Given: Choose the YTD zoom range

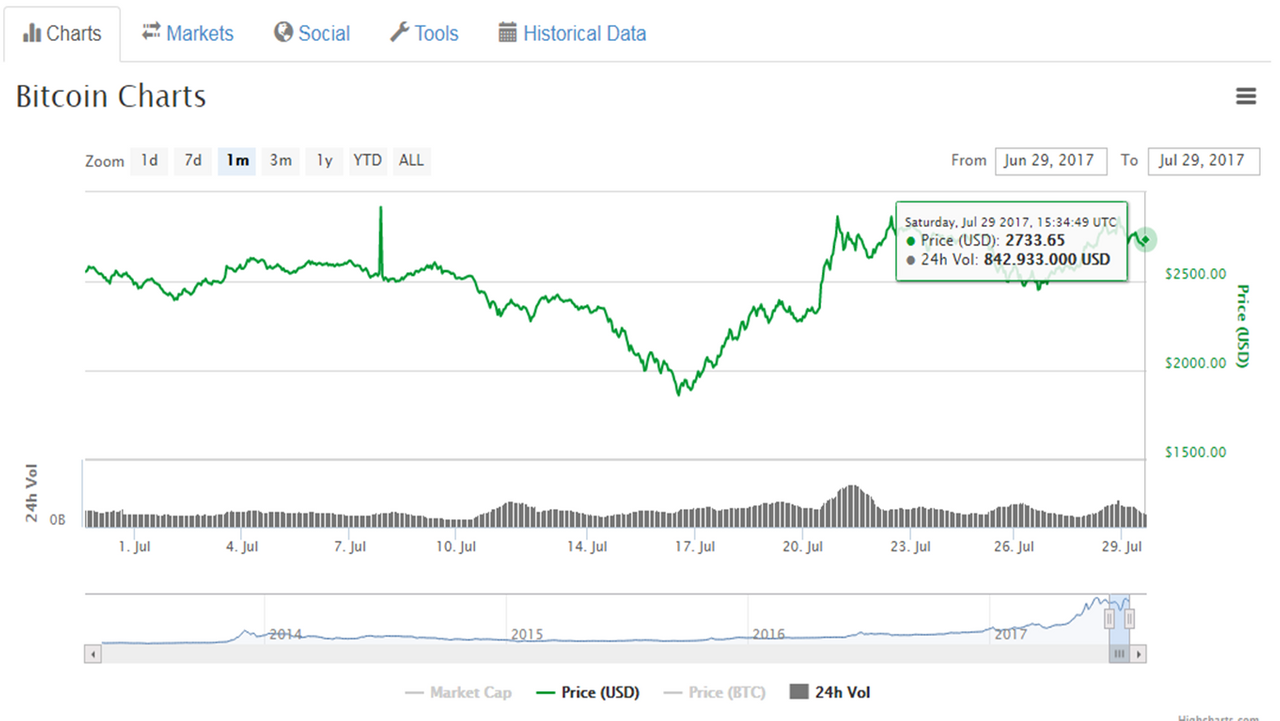Looking at the screenshot, I should click(368, 160).
